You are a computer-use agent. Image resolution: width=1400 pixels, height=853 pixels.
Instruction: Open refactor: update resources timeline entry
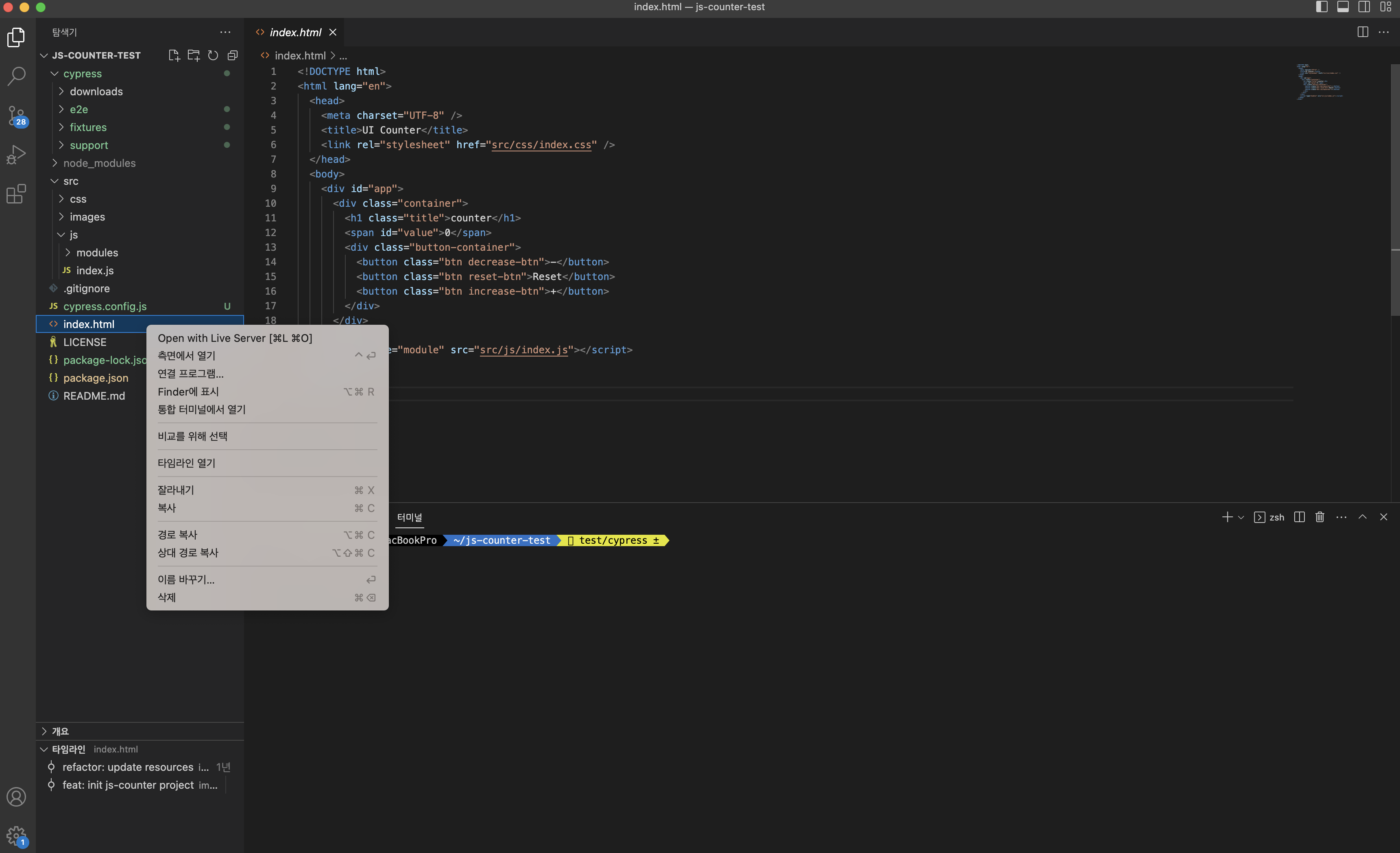[x=140, y=767]
